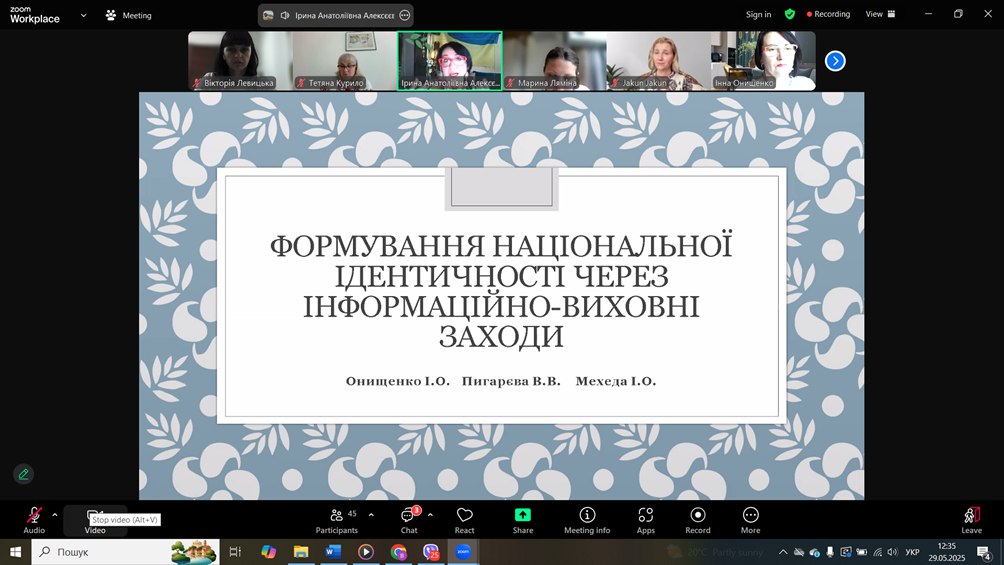Screen dimensions: 1004x565
Task: Select the active speaker Ірина Анатоліївна thumbnail
Action: pos(449,61)
